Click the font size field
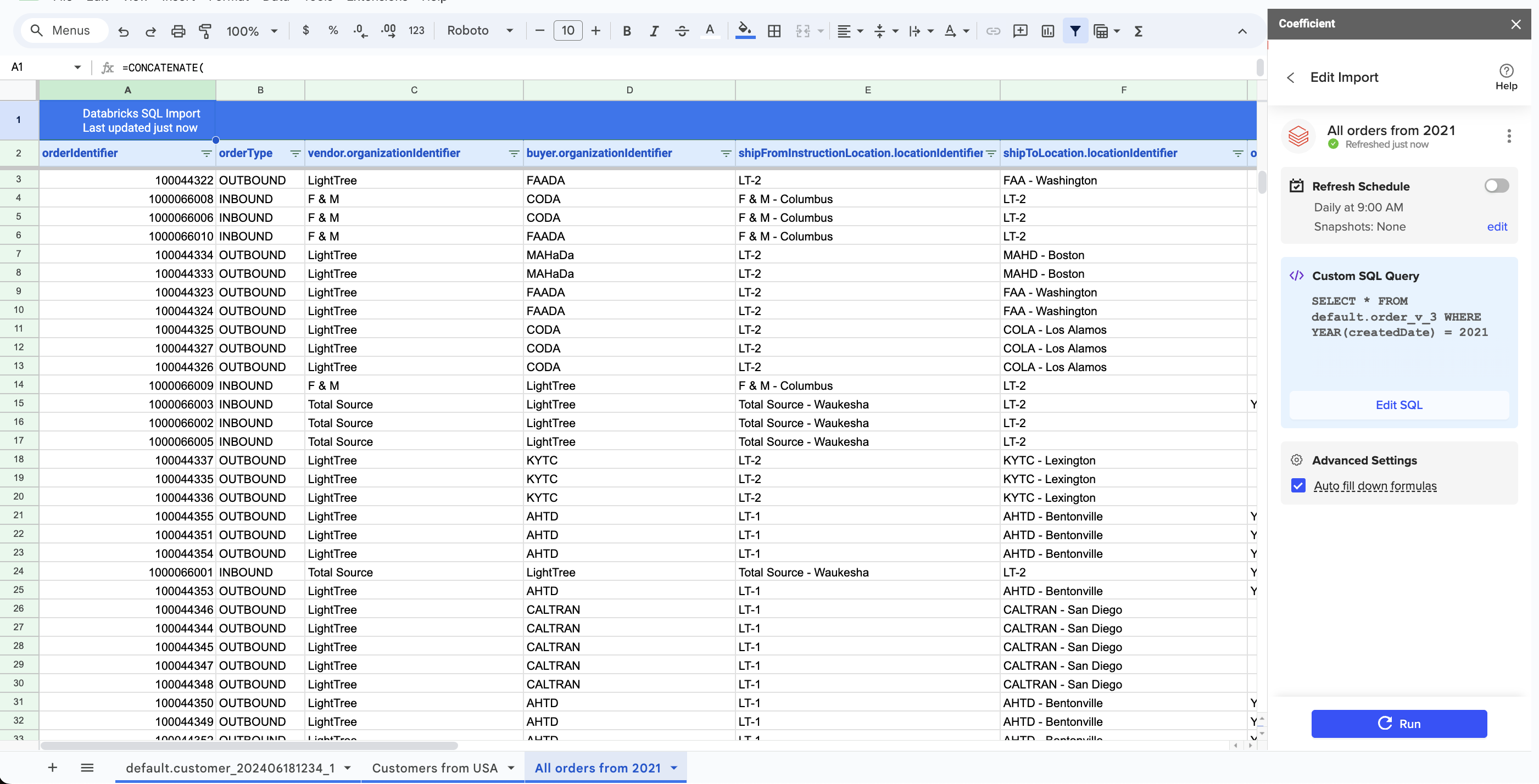The width and height of the screenshot is (1539, 784). [567, 30]
